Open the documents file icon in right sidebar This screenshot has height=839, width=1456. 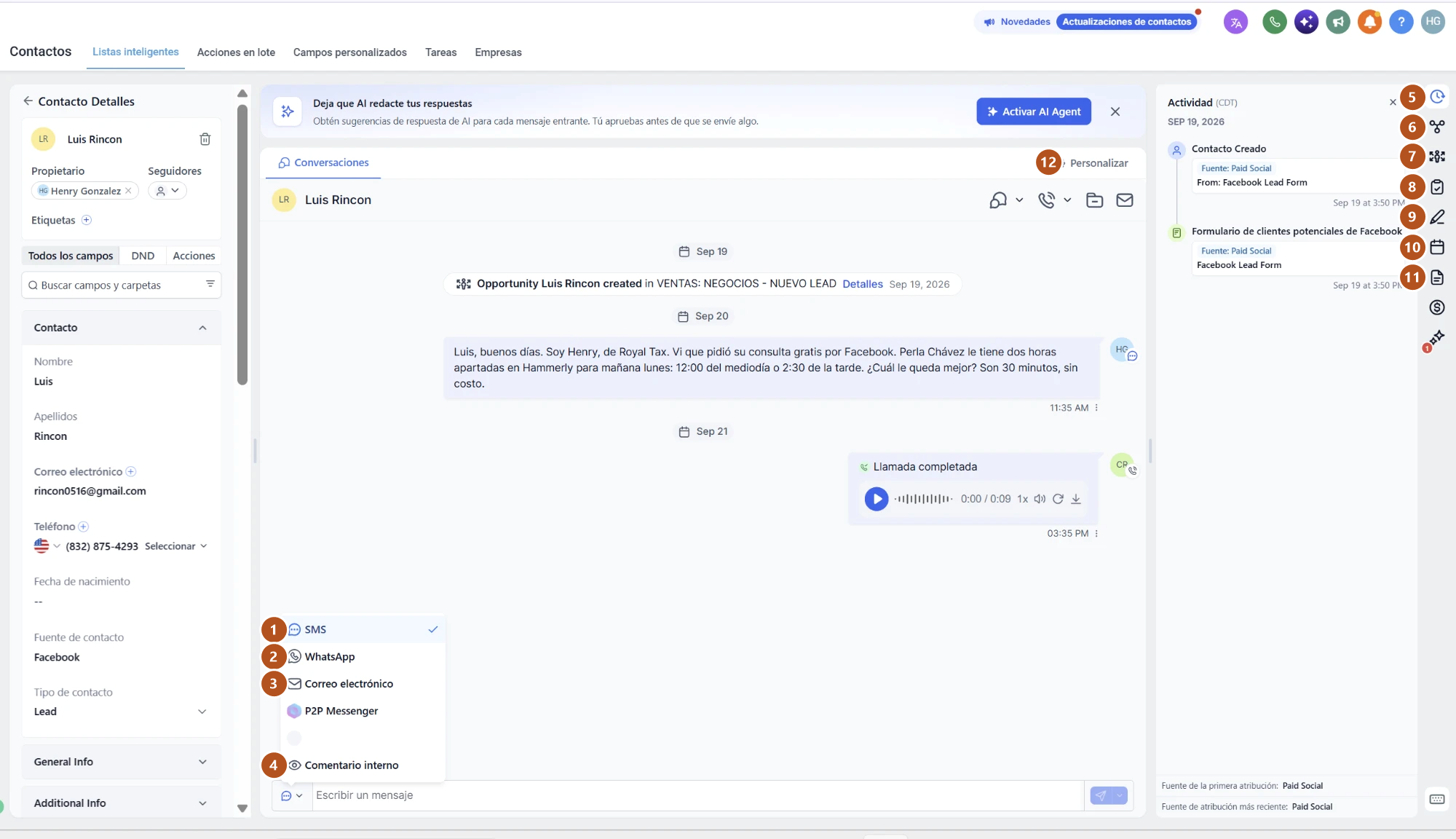point(1437,277)
